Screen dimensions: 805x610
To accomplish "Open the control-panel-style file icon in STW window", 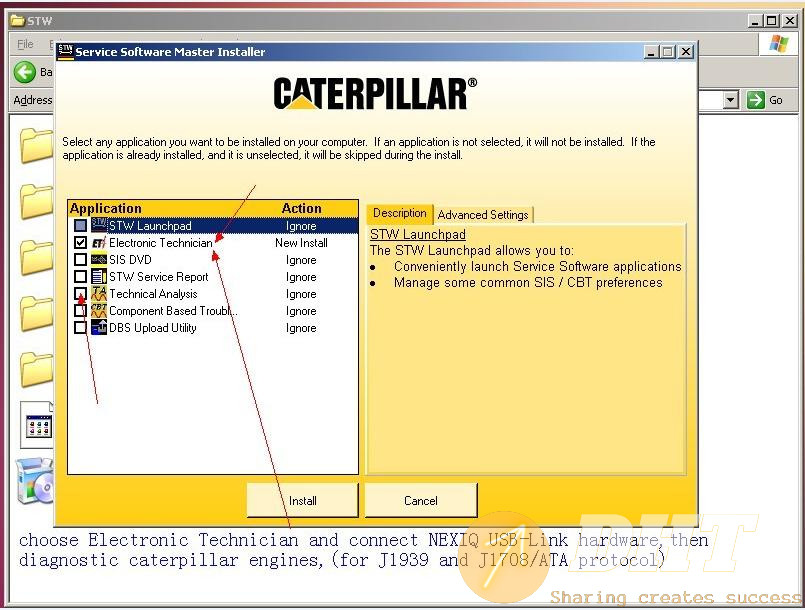I will click(x=37, y=425).
